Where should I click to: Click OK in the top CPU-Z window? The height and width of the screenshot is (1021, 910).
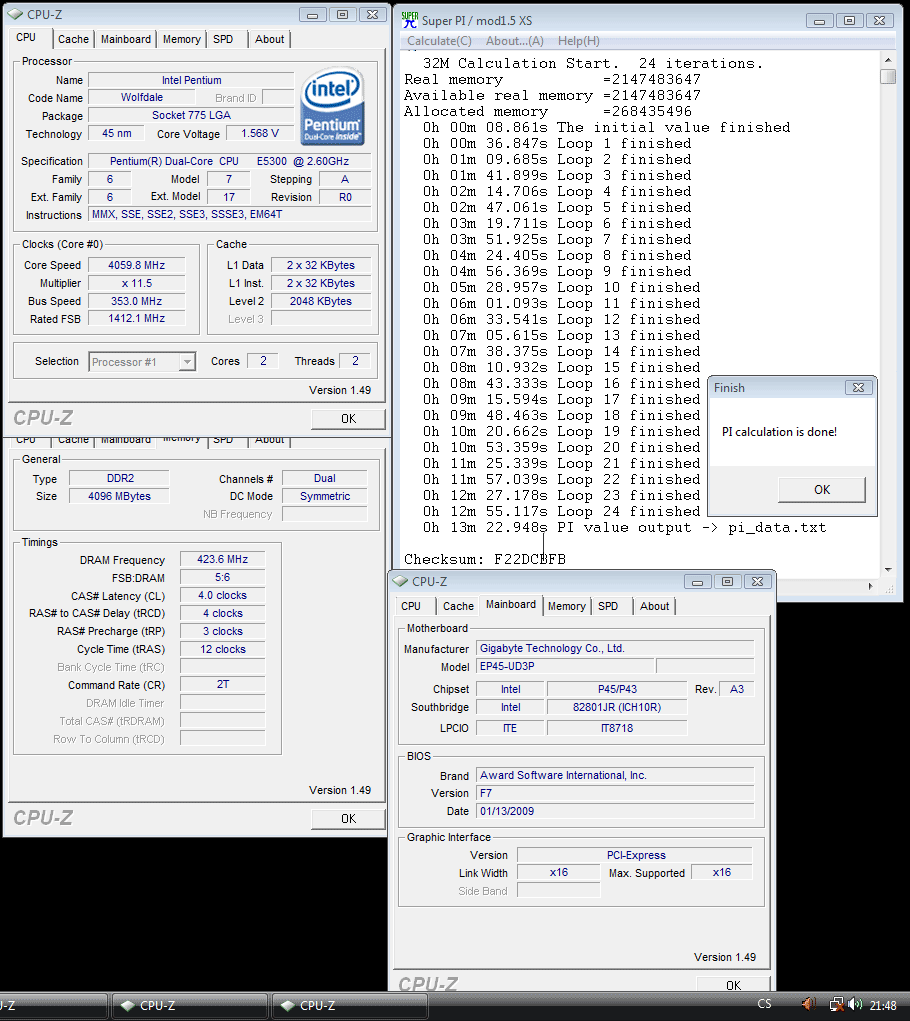pyautogui.click(x=348, y=419)
